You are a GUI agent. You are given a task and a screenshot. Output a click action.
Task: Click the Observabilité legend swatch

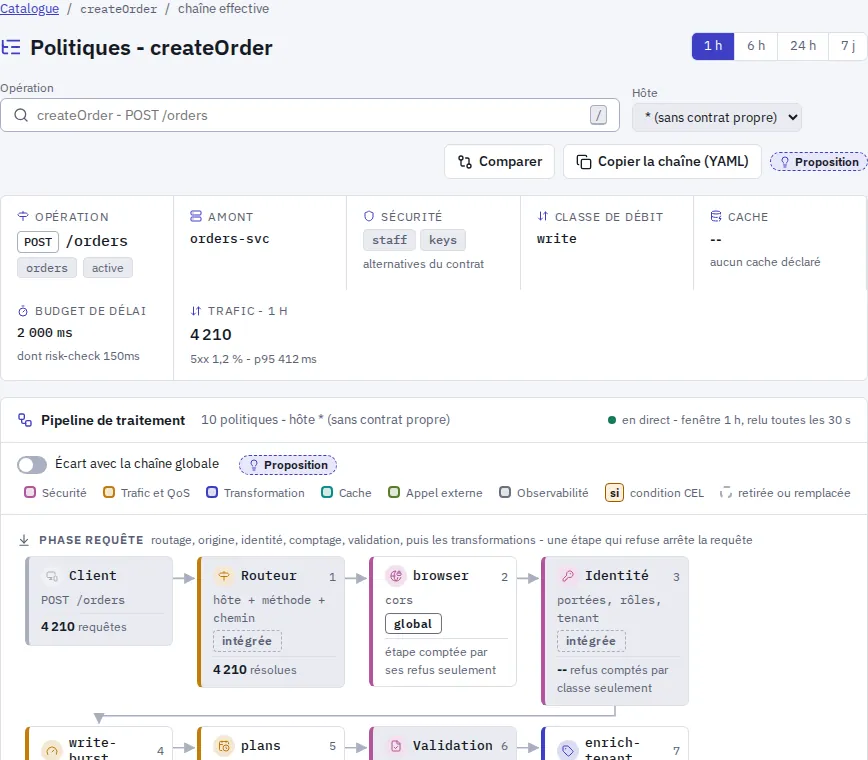(505, 492)
